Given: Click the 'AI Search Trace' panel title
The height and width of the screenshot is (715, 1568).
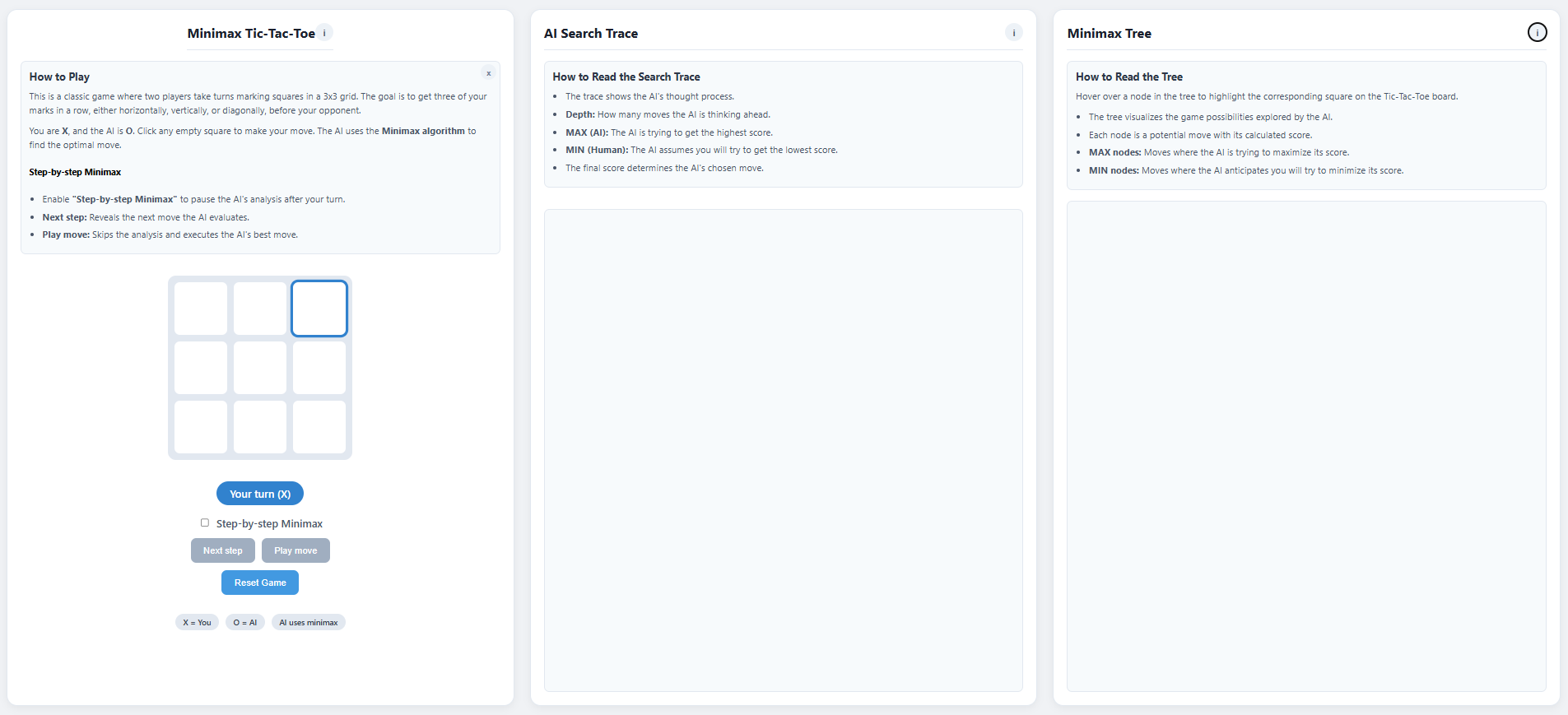Looking at the screenshot, I should point(591,33).
